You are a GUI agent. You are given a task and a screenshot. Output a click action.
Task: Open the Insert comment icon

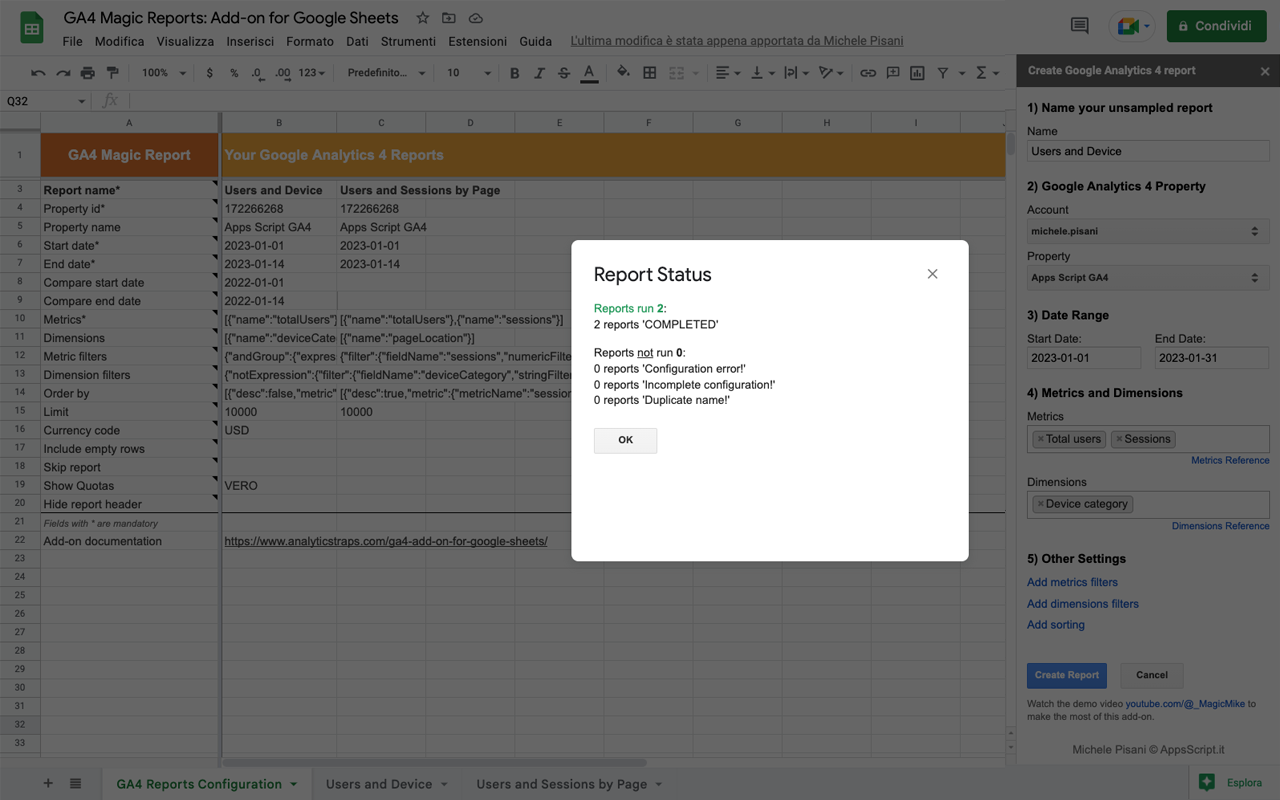coord(892,72)
